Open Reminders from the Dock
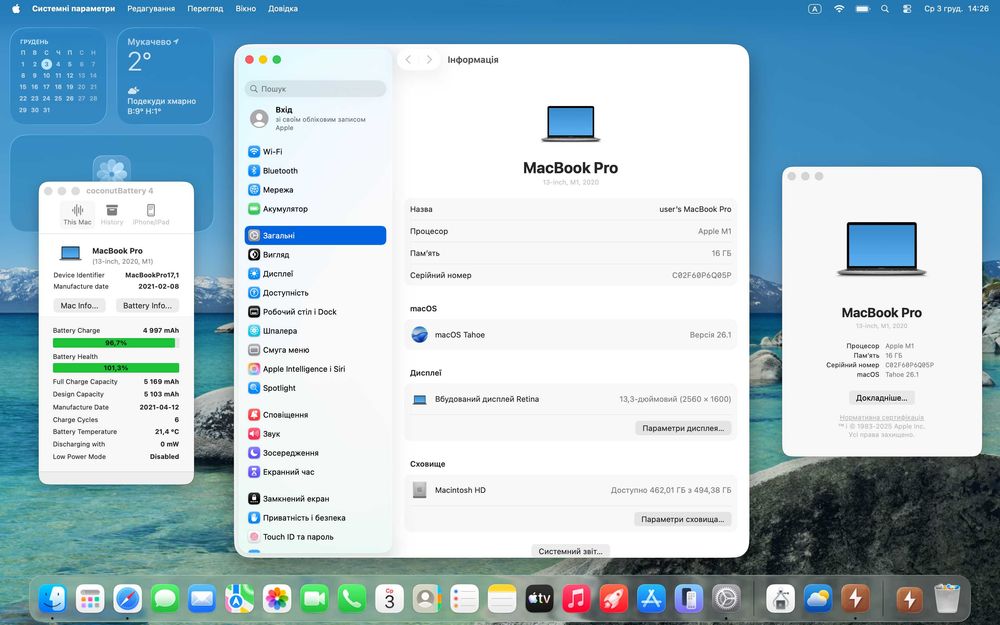1000x625 pixels. pyautogui.click(x=464, y=599)
